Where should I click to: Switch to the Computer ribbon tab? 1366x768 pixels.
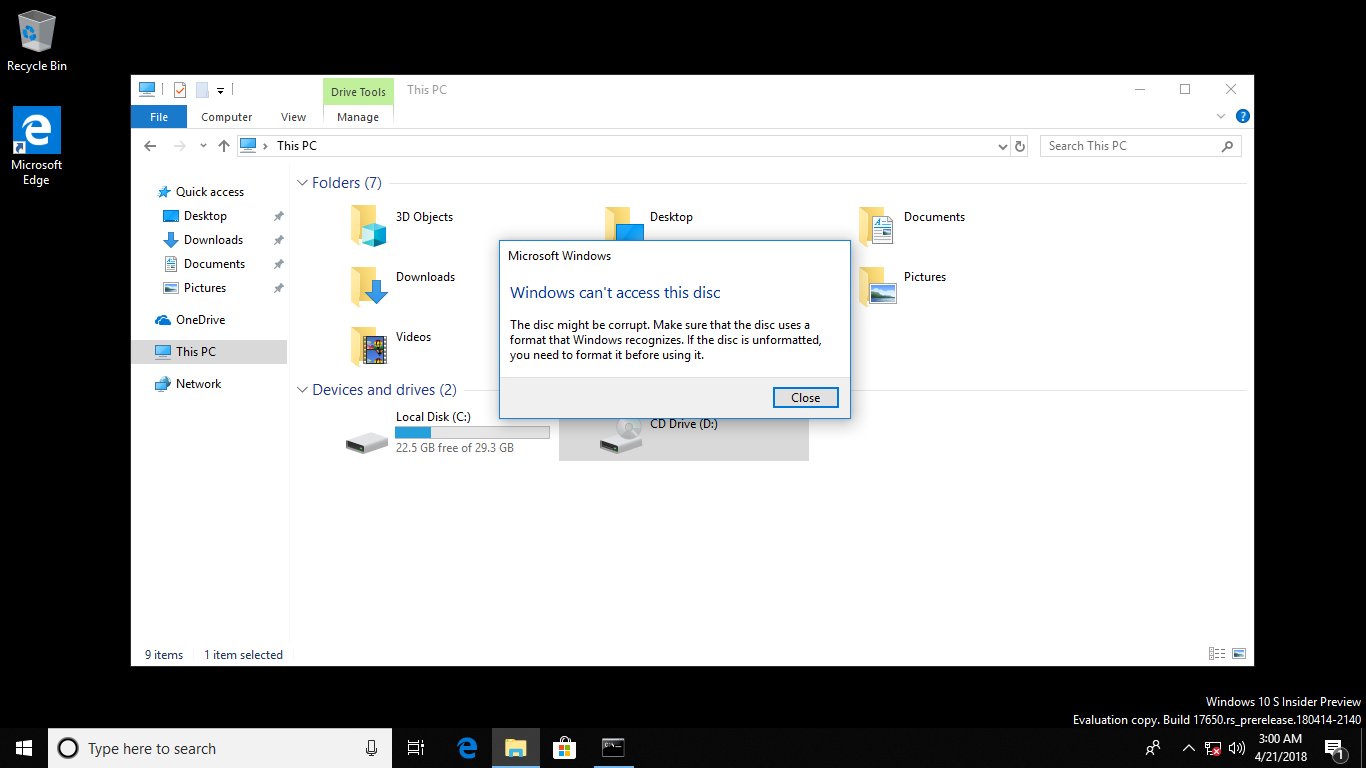[x=227, y=117]
